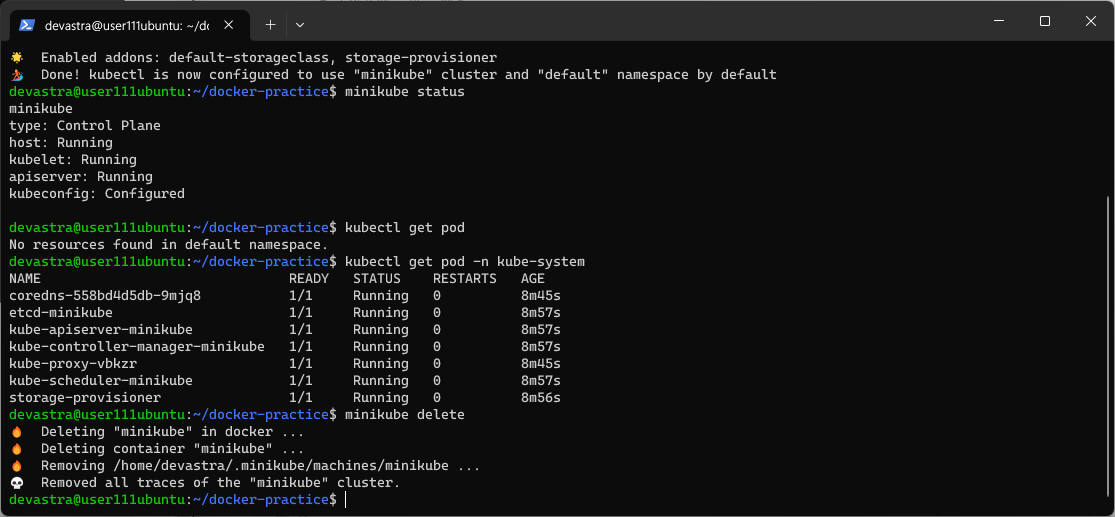Screen dimensions: 1115x517
Task: Click the PowerShell icon in the terminal tab
Action: [27, 25]
